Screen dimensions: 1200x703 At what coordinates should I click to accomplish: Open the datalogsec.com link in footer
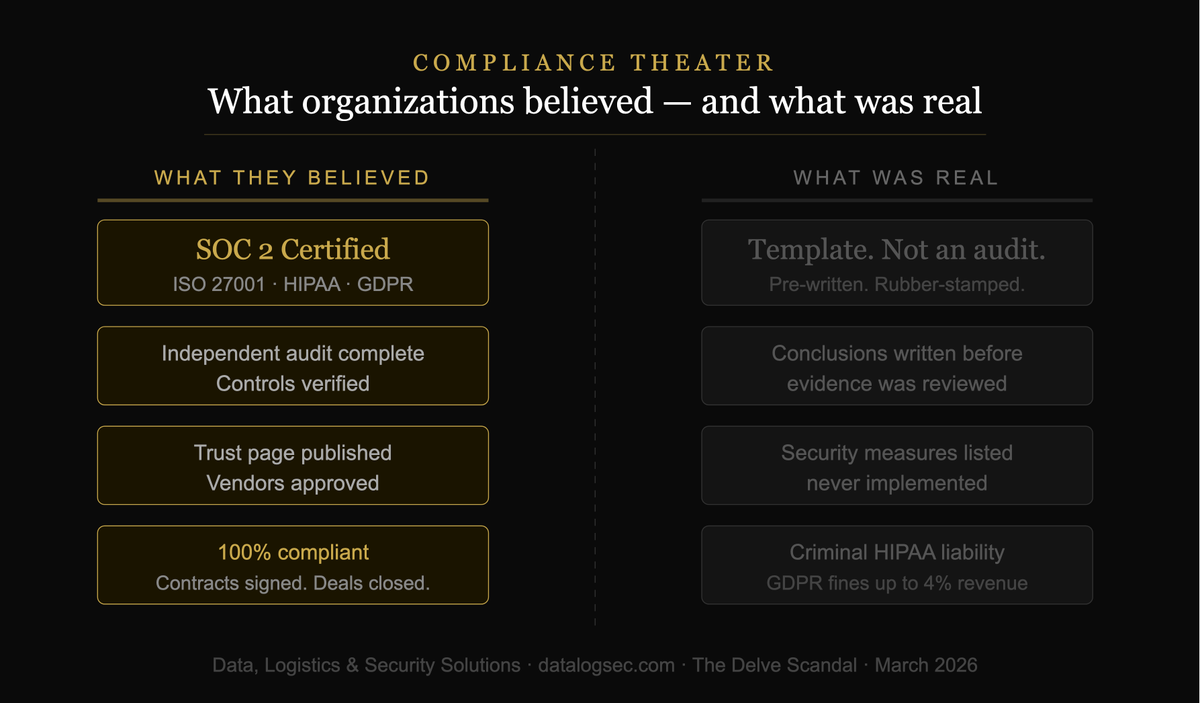point(605,665)
